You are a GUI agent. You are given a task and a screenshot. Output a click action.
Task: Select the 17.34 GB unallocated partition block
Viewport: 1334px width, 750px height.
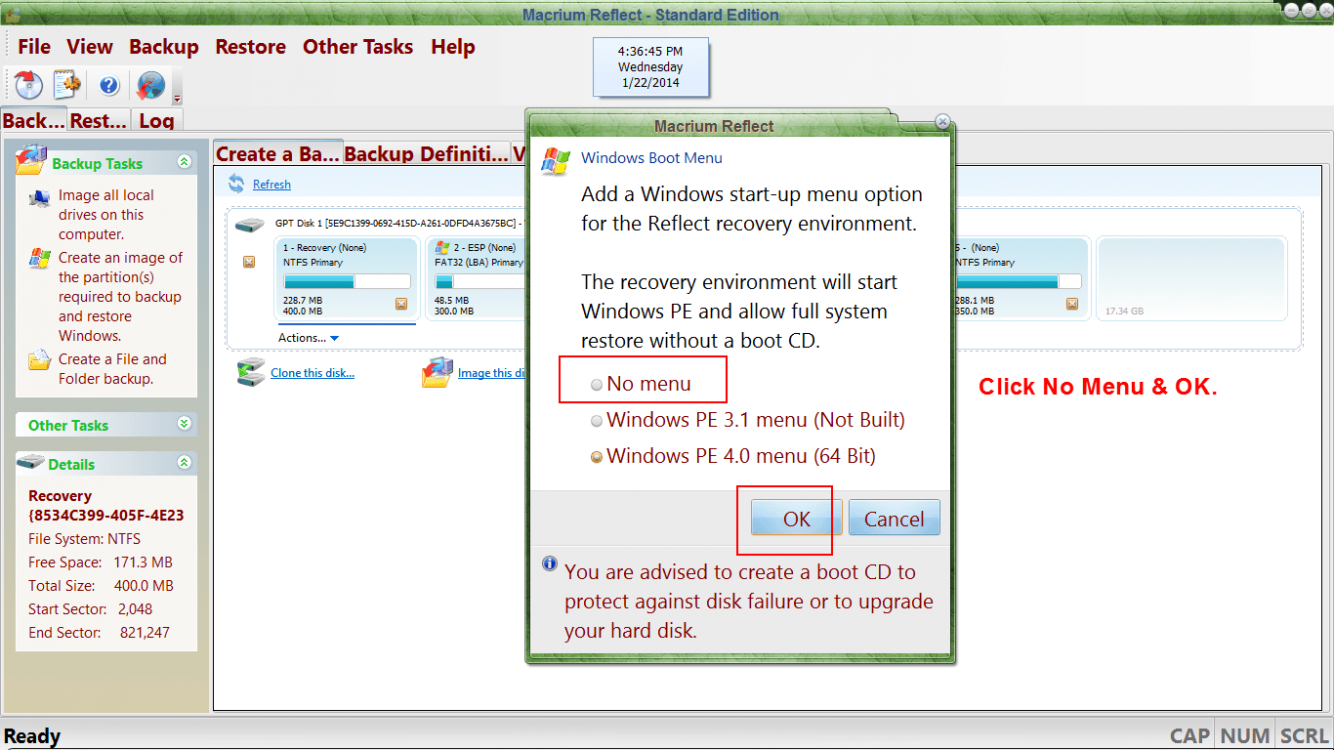coord(1191,281)
